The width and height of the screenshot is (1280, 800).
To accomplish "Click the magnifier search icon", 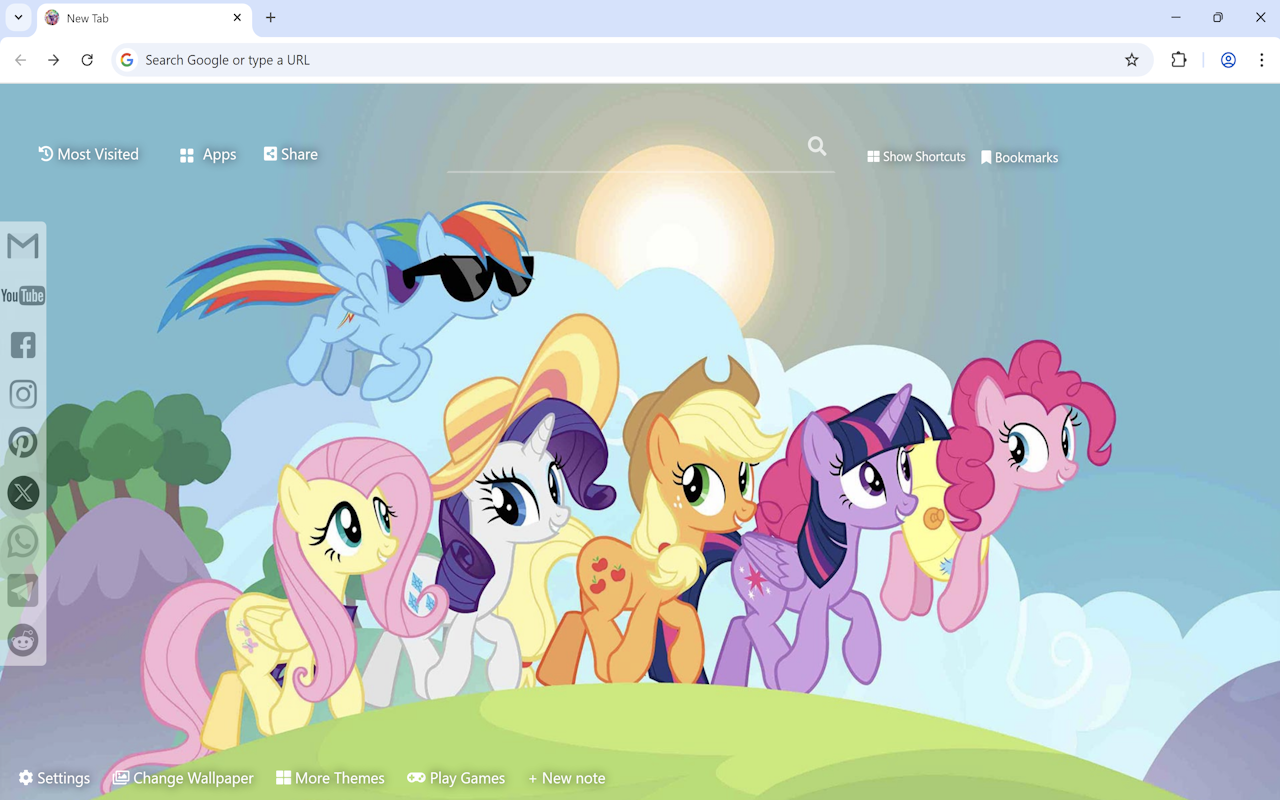I will coord(817,147).
